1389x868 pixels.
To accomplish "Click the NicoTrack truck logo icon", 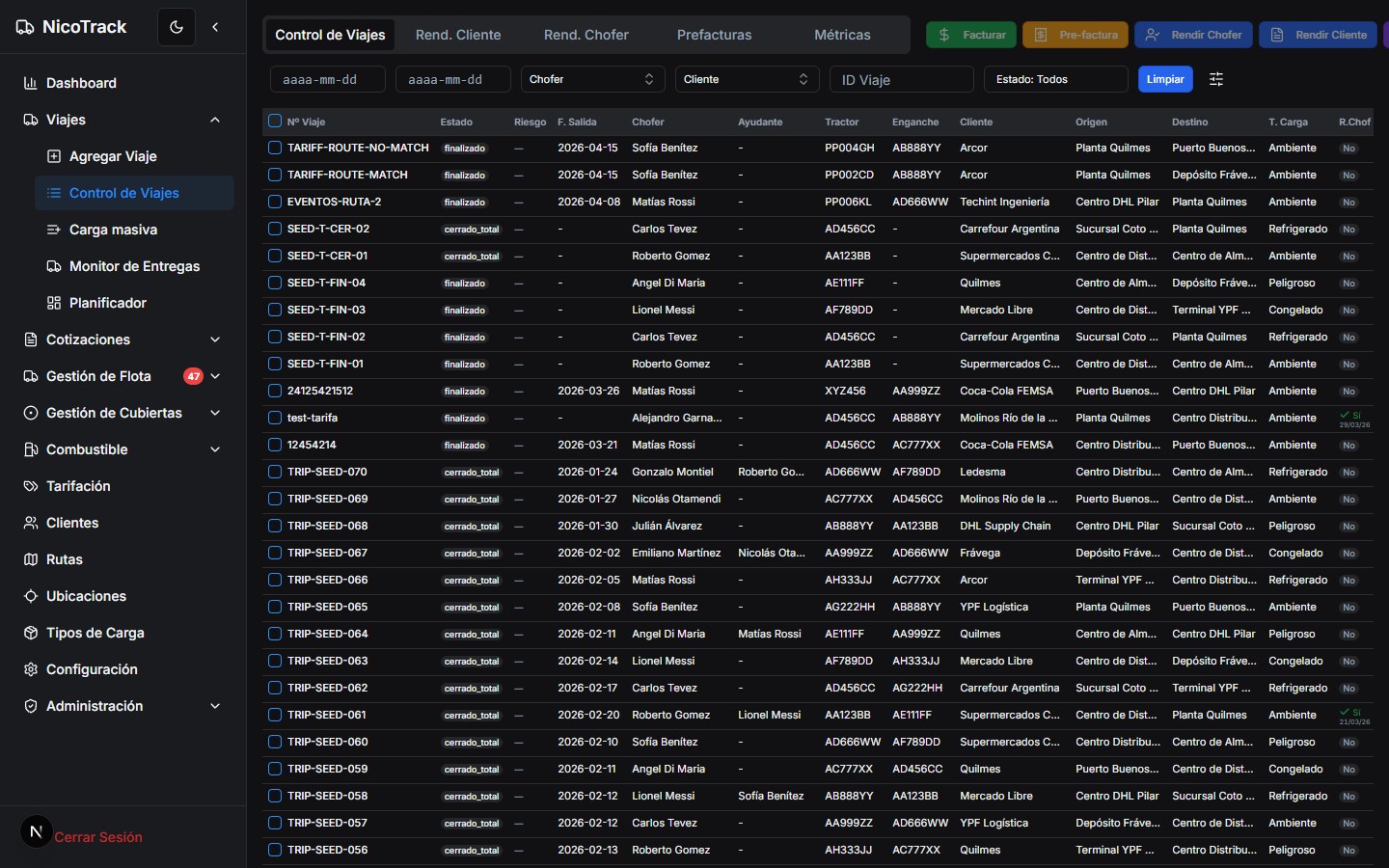I will (25, 27).
